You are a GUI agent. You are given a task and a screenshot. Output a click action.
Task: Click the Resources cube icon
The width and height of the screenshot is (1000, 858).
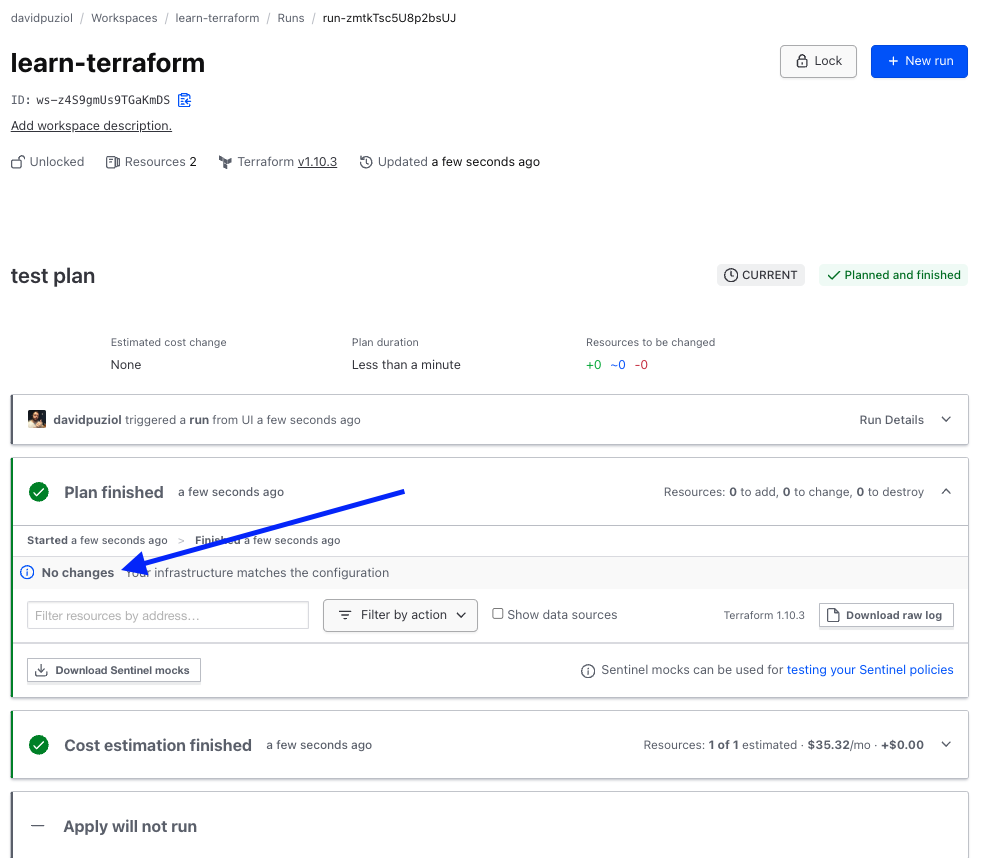(x=113, y=162)
